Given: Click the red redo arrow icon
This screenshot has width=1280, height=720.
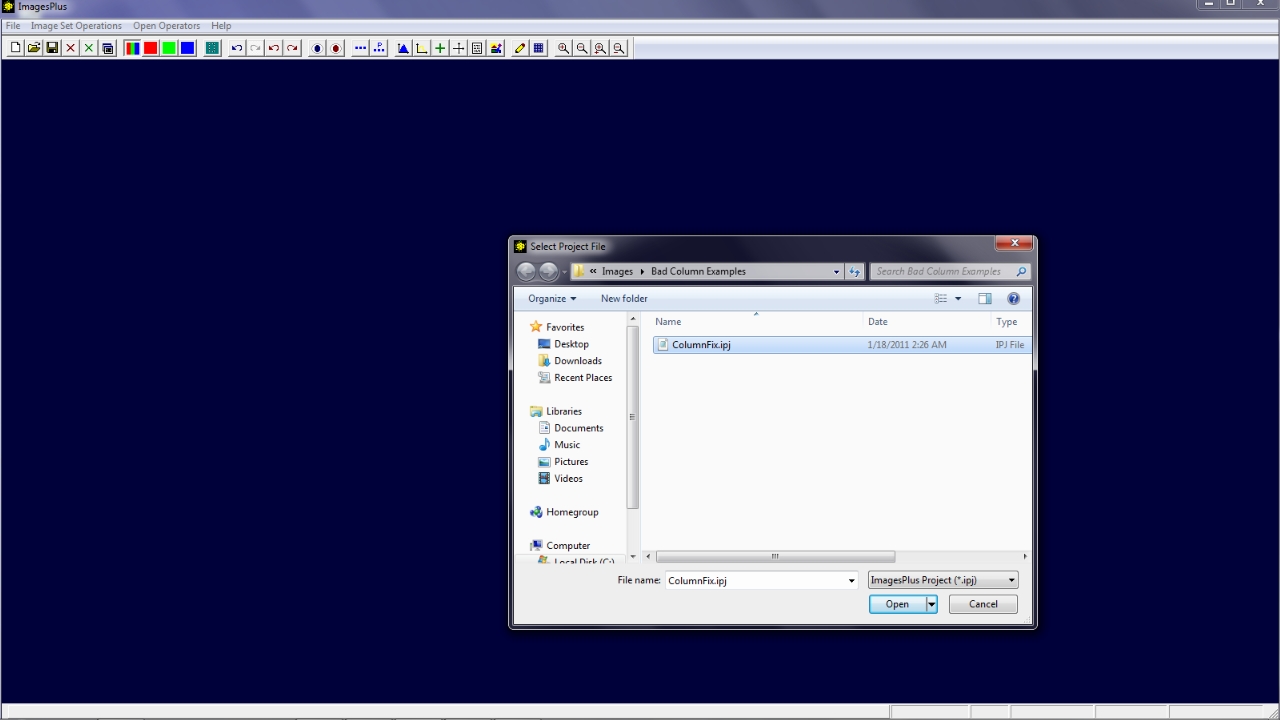Looking at the screenshot, I should [292, 48].
